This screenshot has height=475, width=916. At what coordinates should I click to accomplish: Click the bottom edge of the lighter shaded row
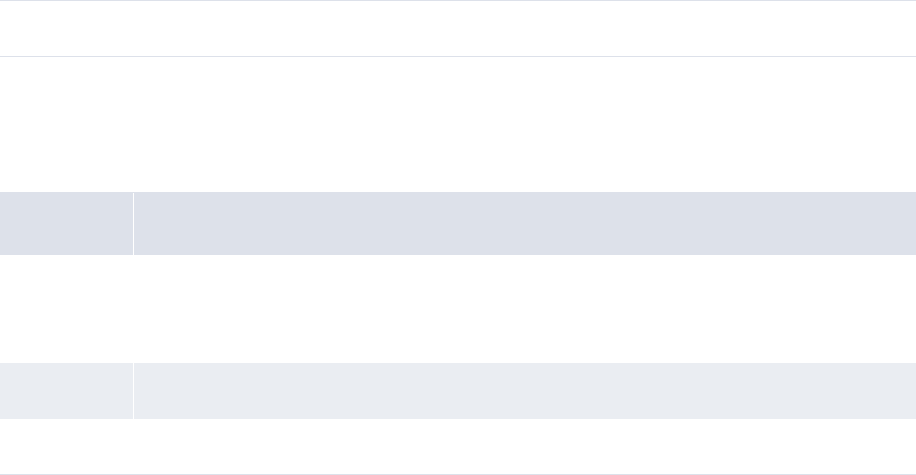(x=458, y=418)
